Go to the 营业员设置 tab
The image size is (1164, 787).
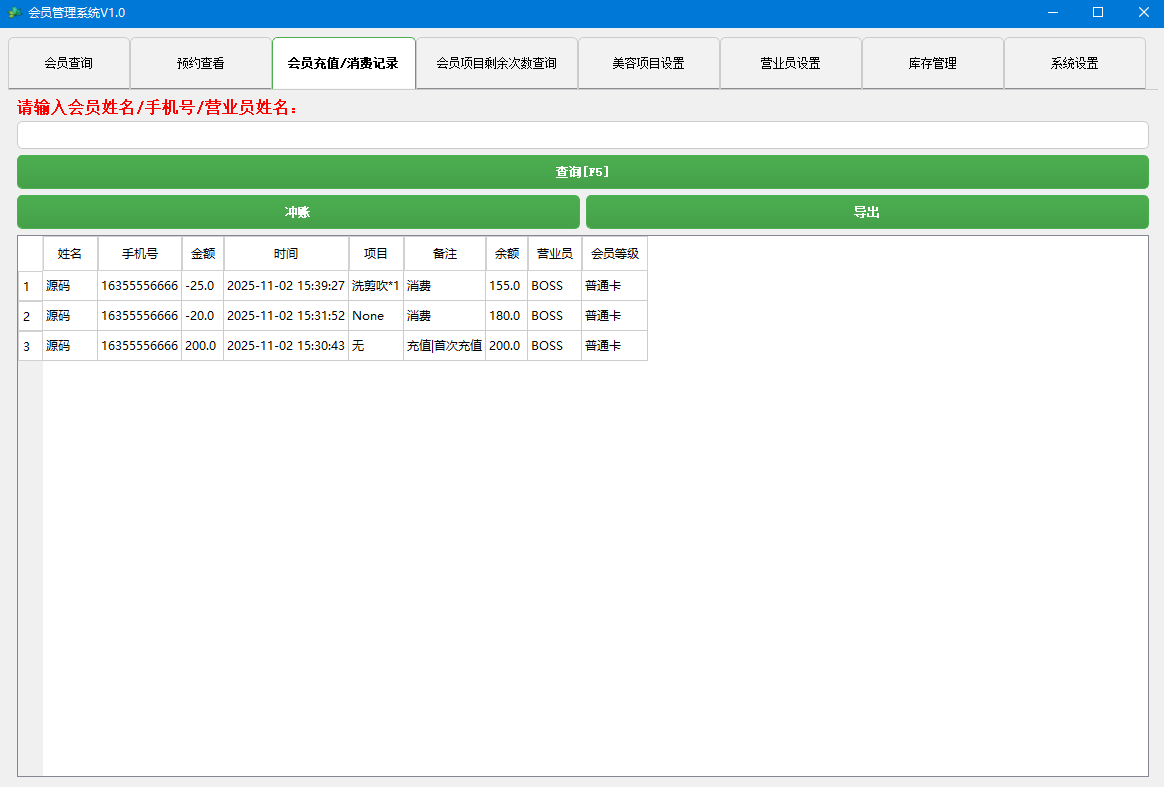[790, 63]
